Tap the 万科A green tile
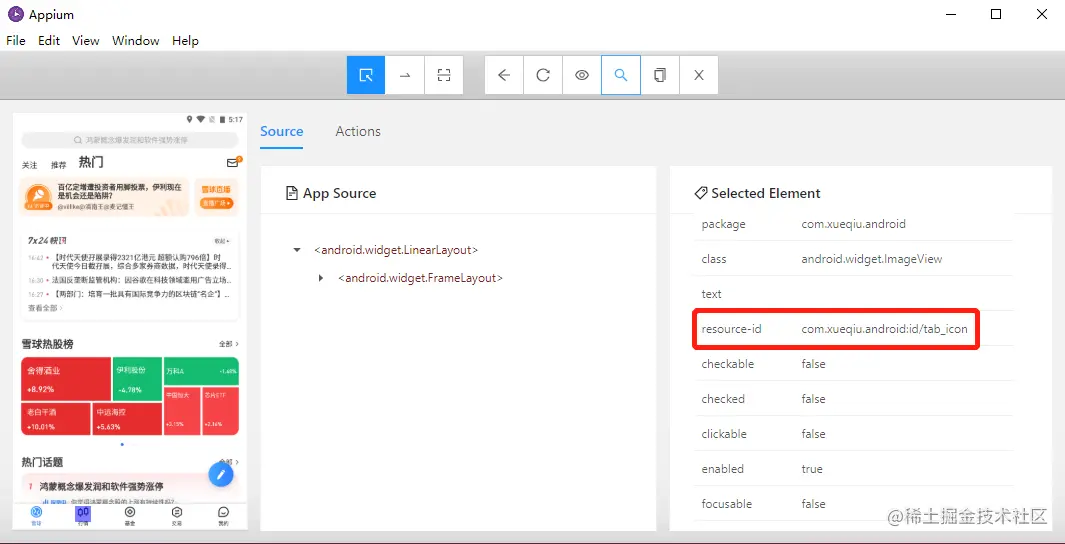1065x544 pixels. point(201,371)
